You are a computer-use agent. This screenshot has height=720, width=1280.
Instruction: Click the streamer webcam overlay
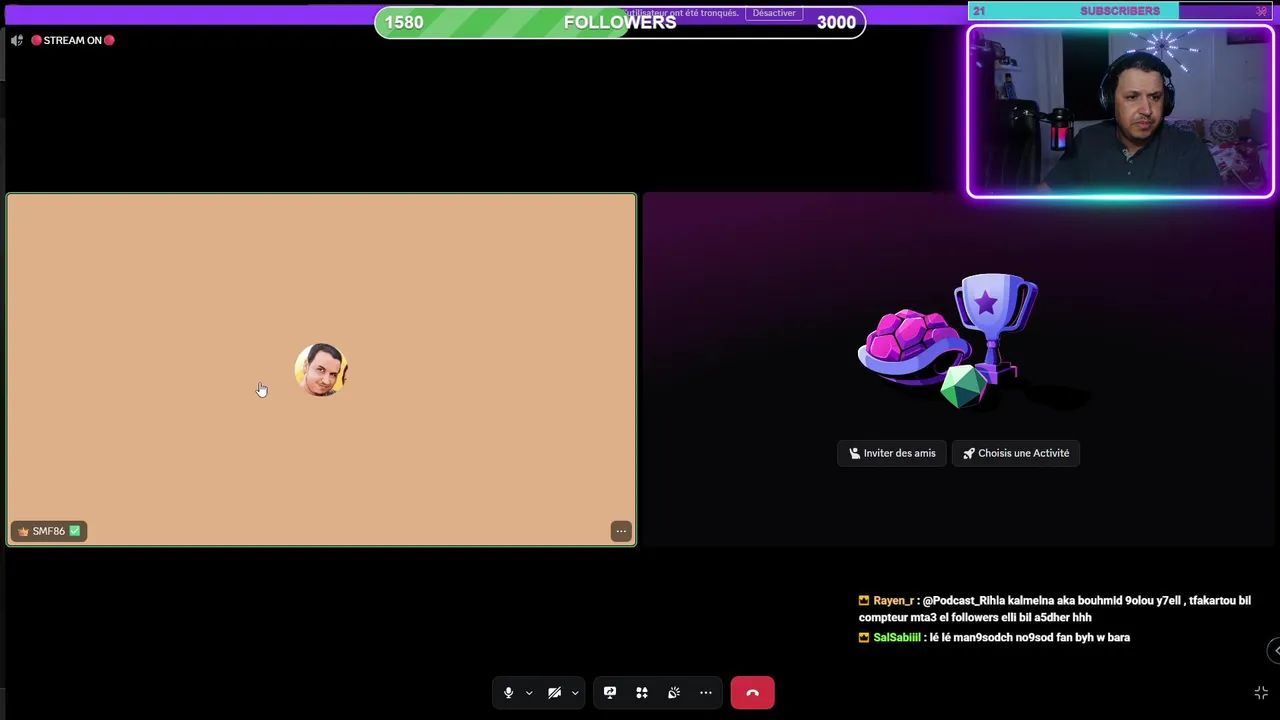1120,111
